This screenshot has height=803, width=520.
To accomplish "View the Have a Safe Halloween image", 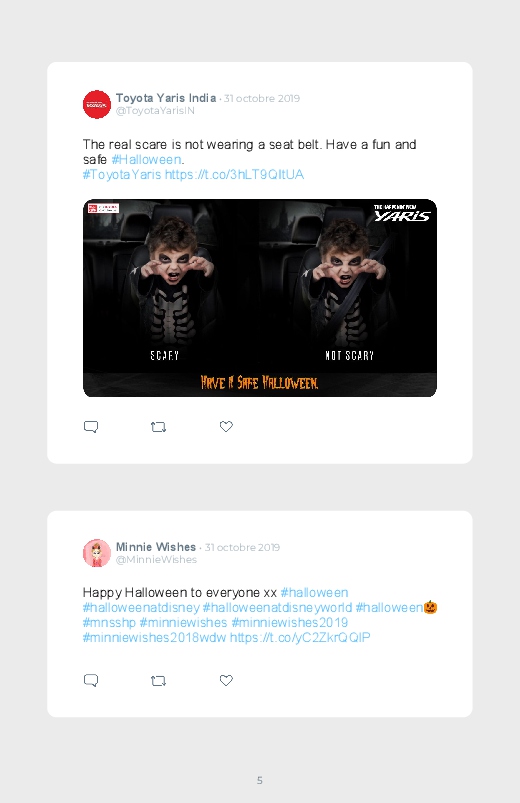I will point(260,298).
